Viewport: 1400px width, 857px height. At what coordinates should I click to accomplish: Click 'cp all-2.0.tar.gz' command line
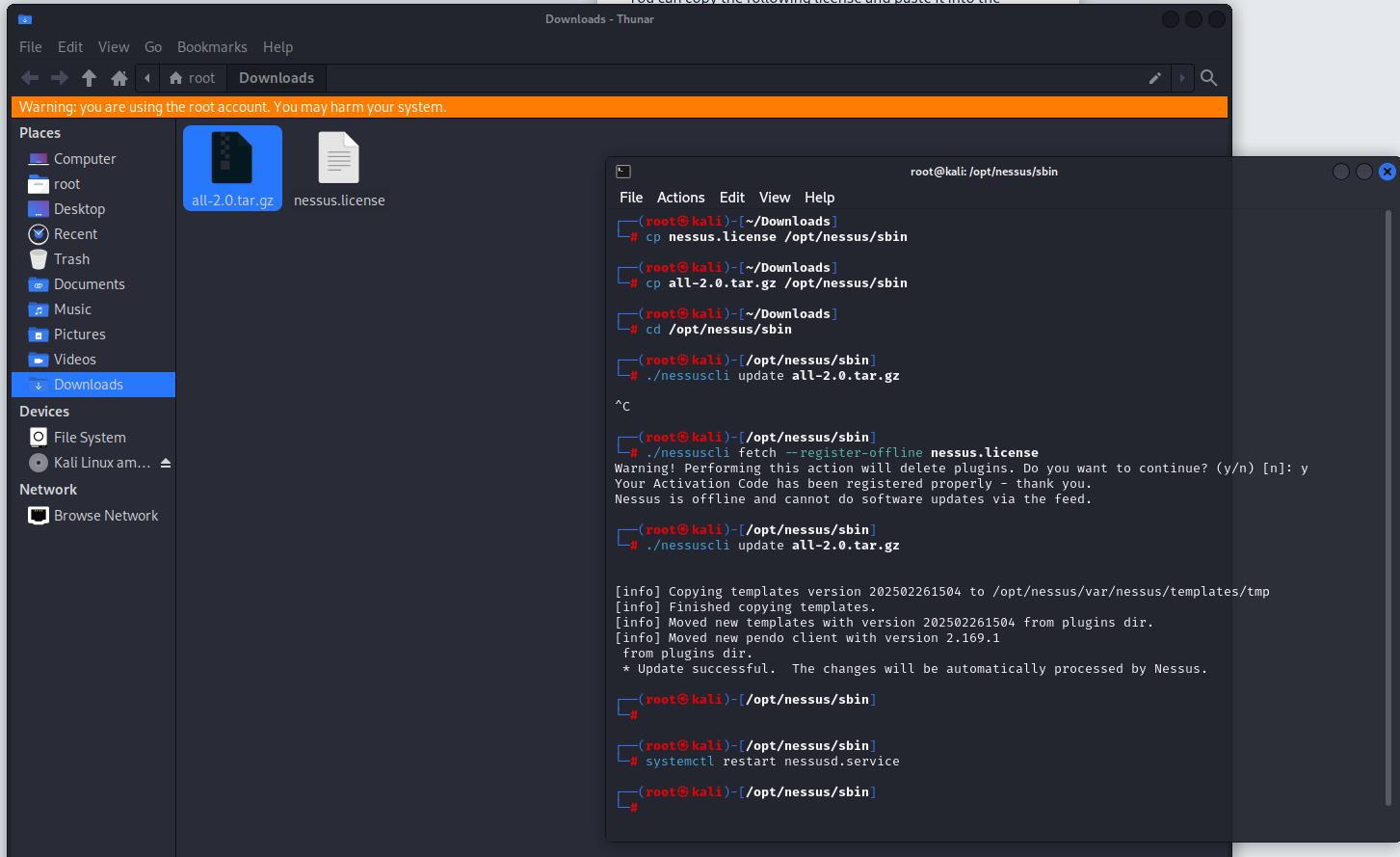[x=777, y=283]
